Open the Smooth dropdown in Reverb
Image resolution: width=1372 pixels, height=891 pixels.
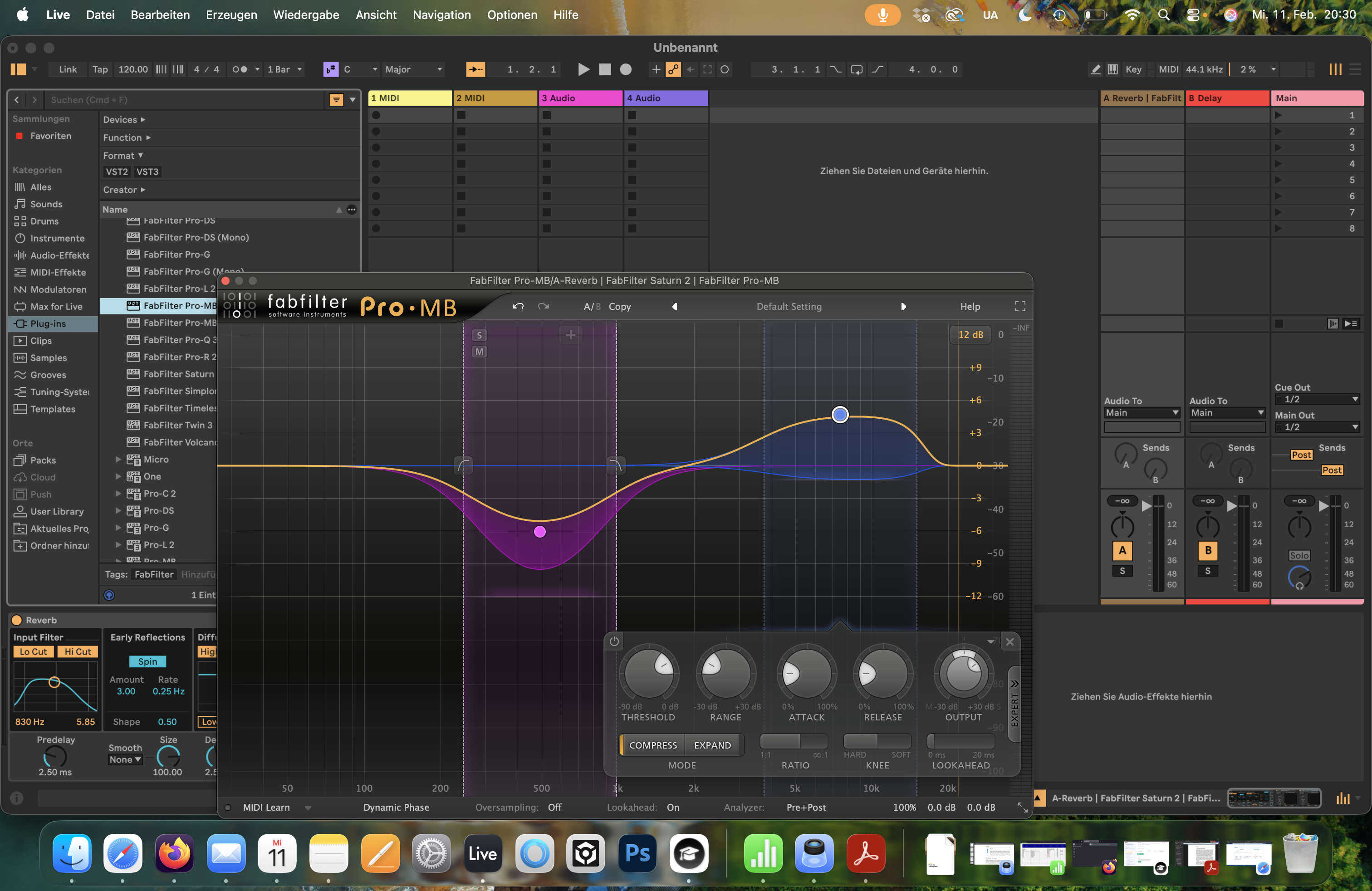coord(124,759)
